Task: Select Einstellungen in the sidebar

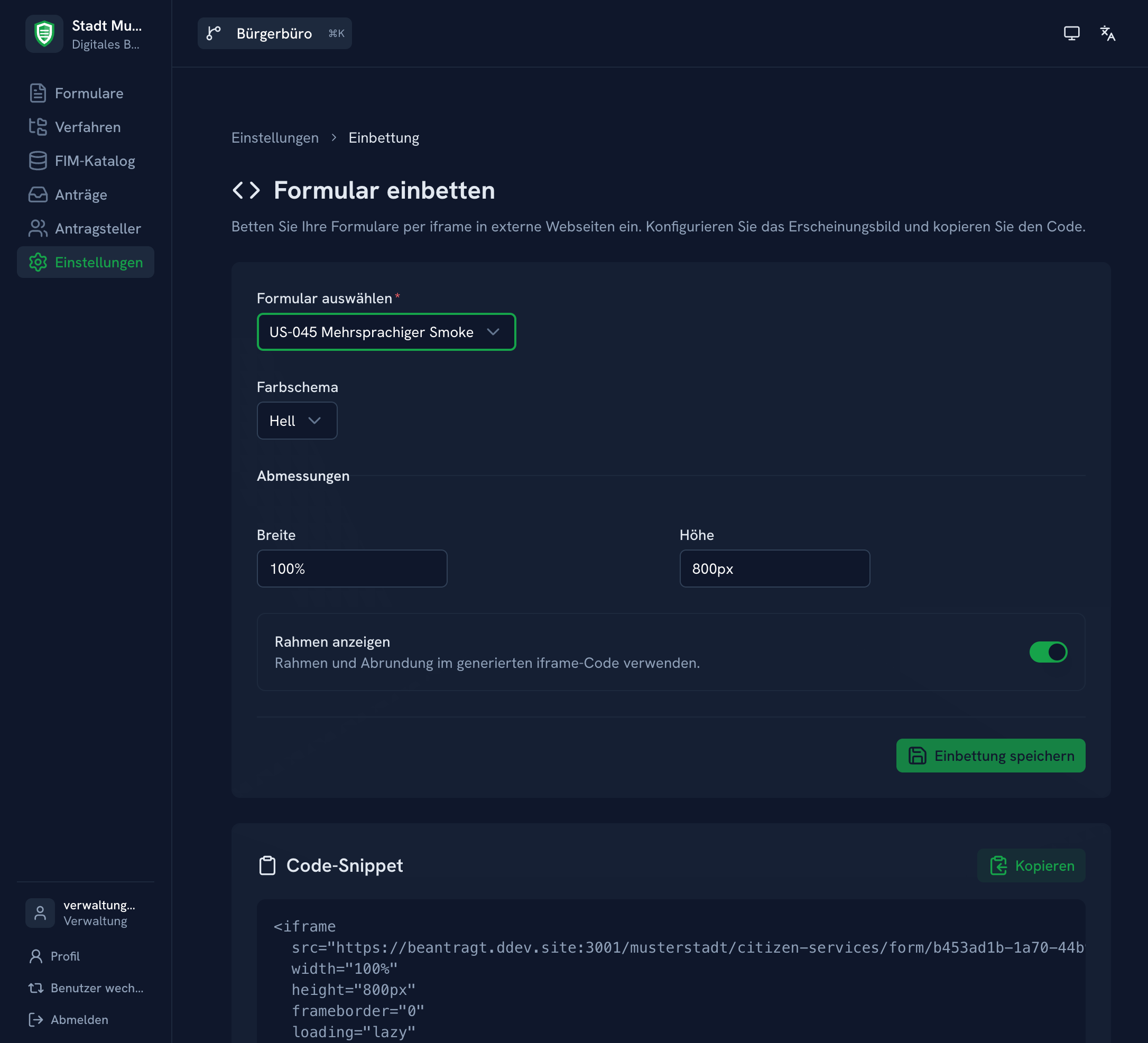Action: 86,263
